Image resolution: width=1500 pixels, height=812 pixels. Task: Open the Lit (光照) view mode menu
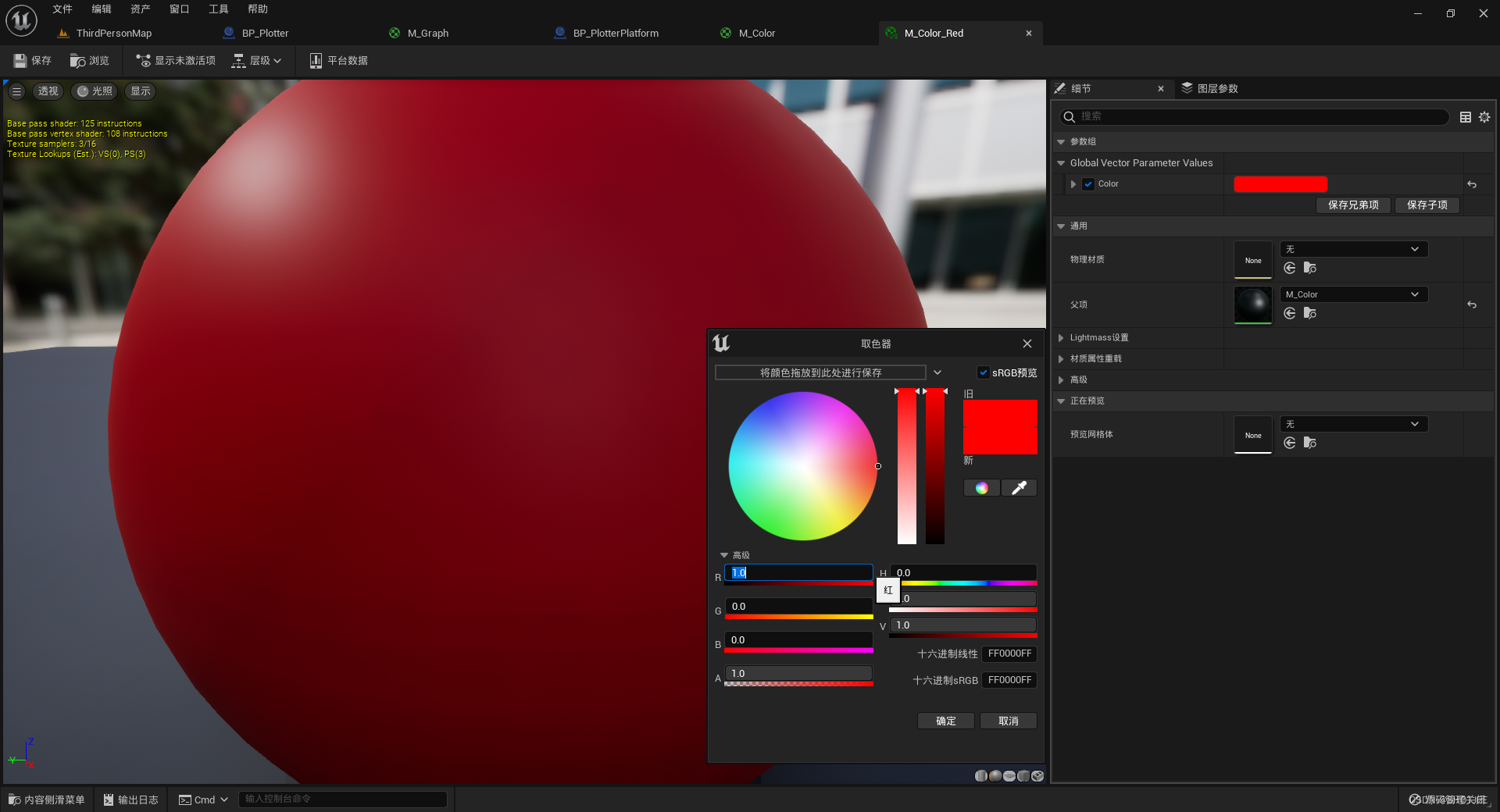95,91
